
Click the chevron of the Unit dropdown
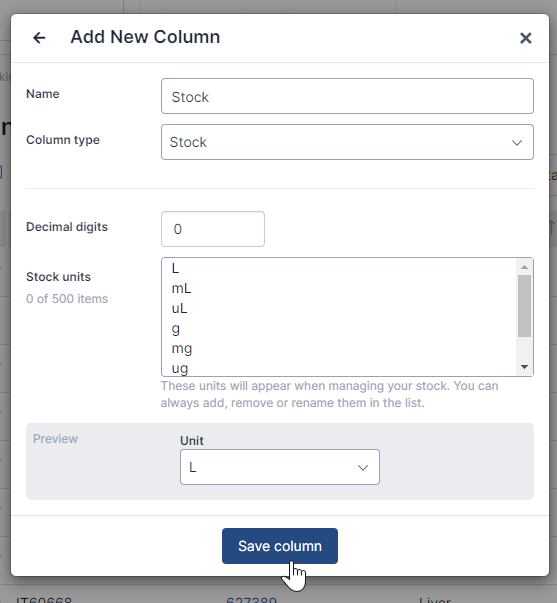[363, 468]
